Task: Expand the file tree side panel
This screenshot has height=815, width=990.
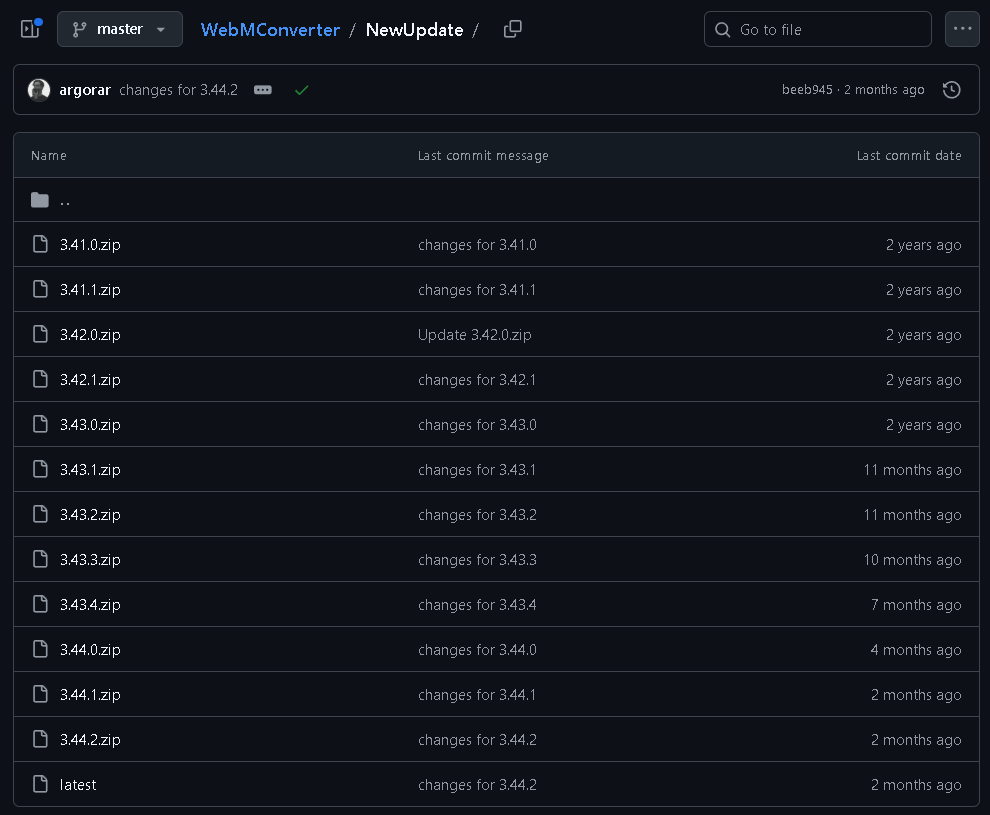Action: point(30,29)
